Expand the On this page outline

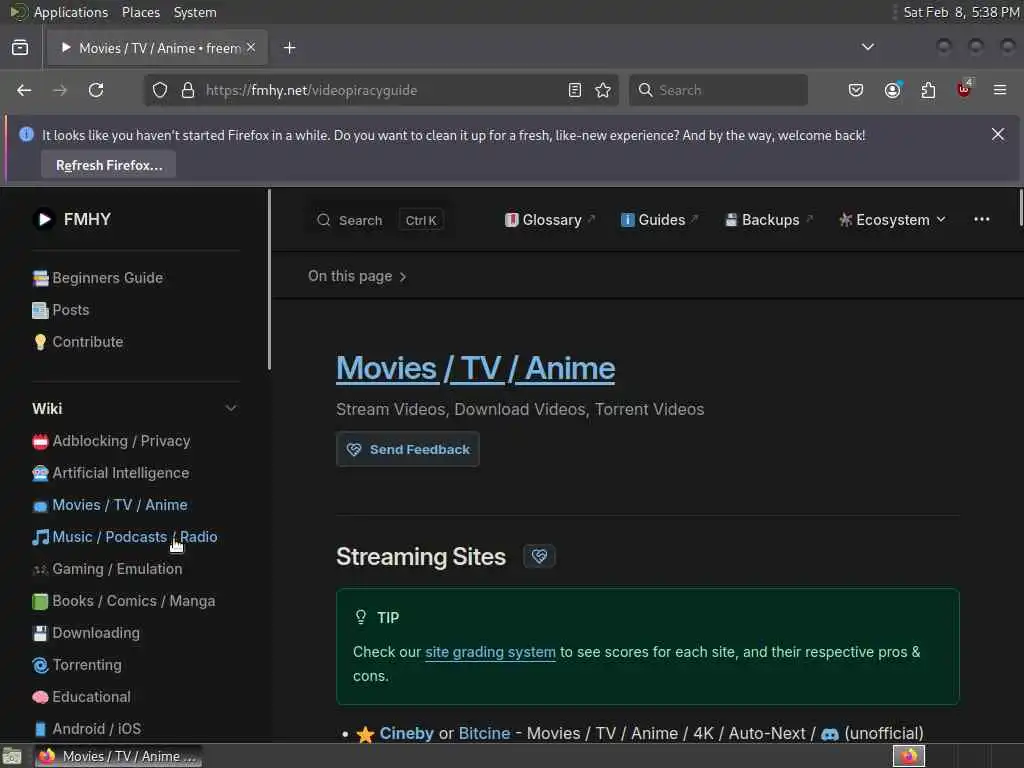tap(357, 276)
